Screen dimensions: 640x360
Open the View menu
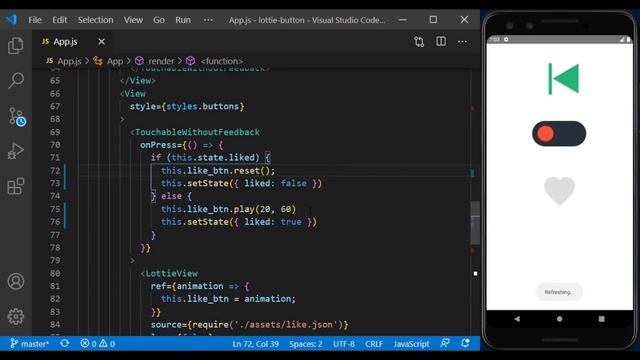(x=133, y=20)
